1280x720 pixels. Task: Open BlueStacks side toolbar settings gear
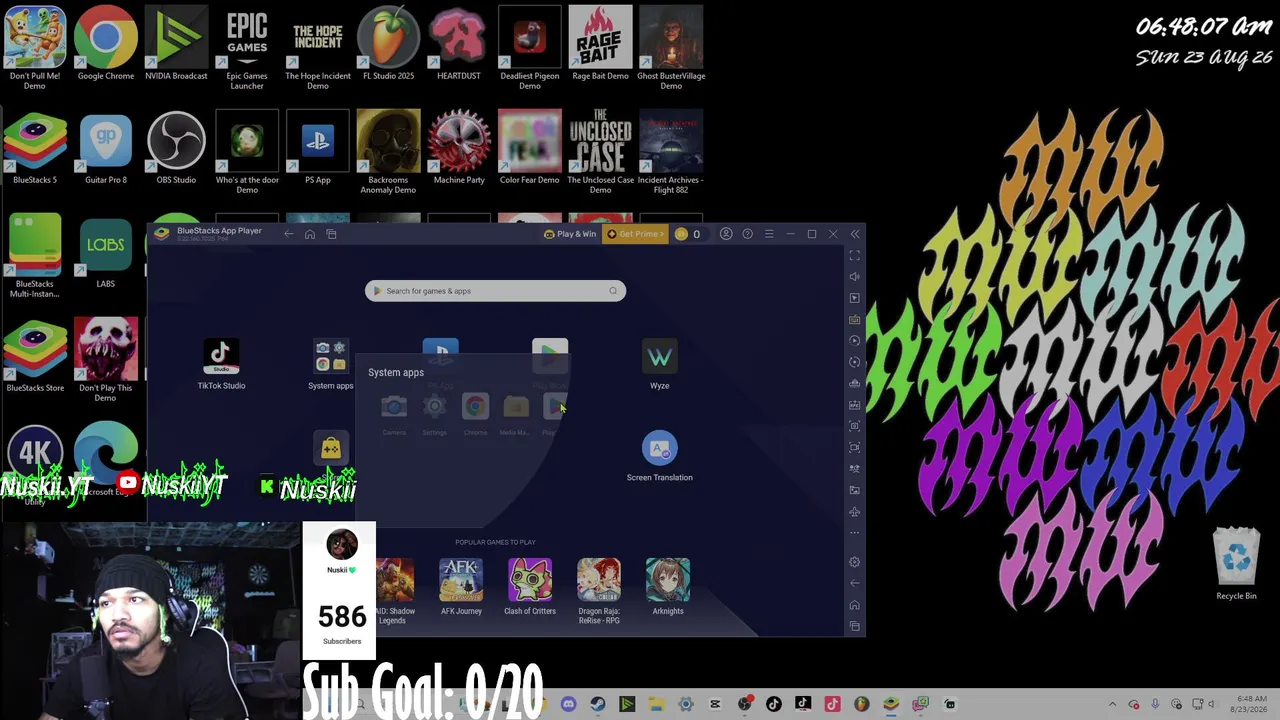click(854, 562)
